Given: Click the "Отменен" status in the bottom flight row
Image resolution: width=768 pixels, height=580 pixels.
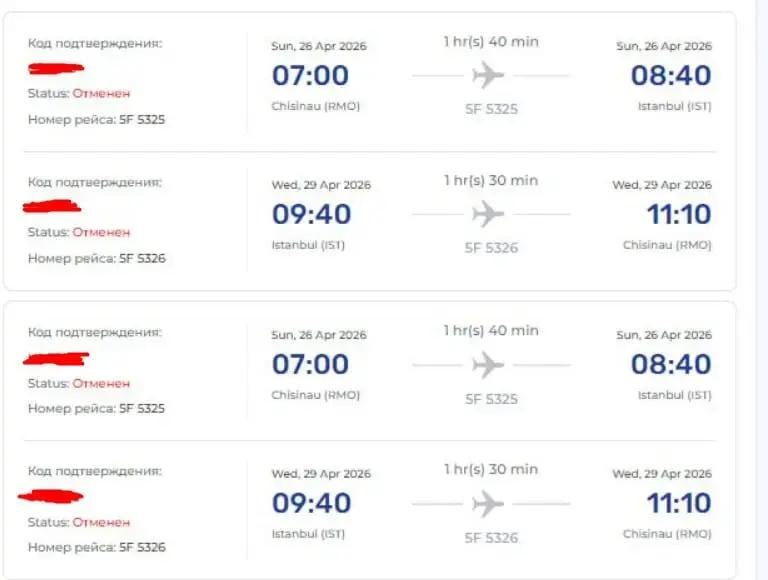Looking at the screenshot, I should (x=101, y=522).
